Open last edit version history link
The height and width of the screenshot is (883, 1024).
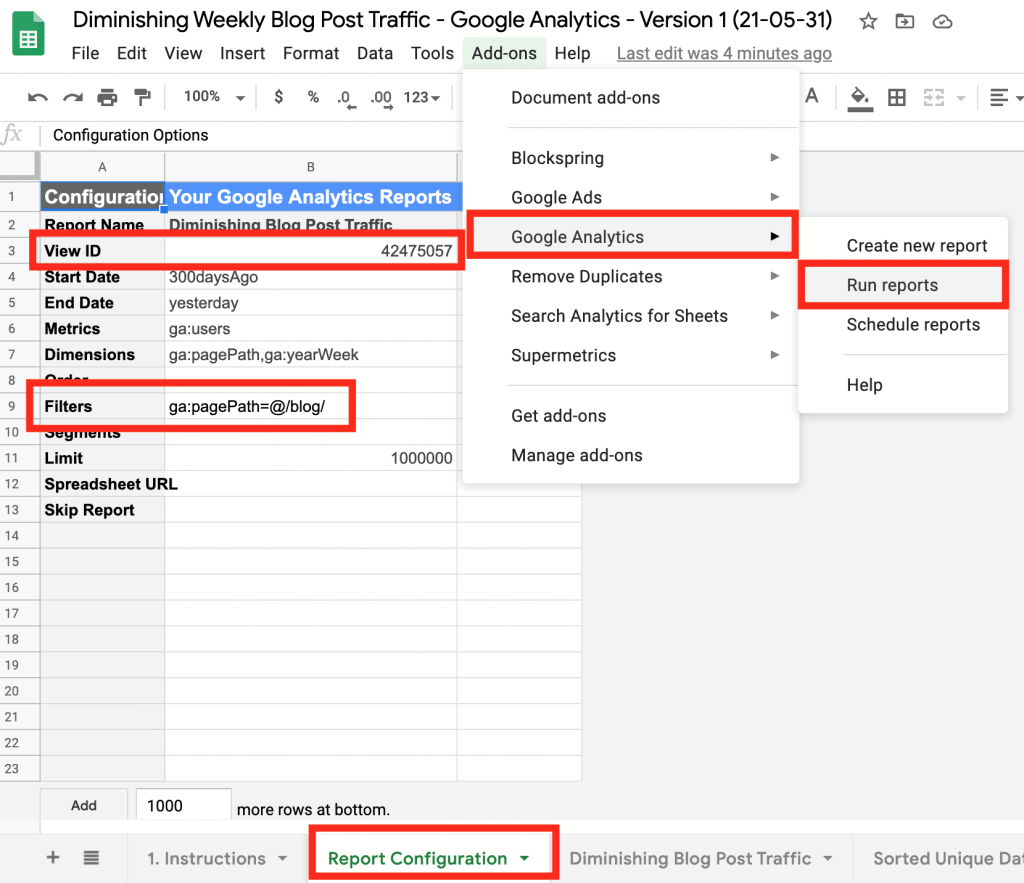(724, 54)
